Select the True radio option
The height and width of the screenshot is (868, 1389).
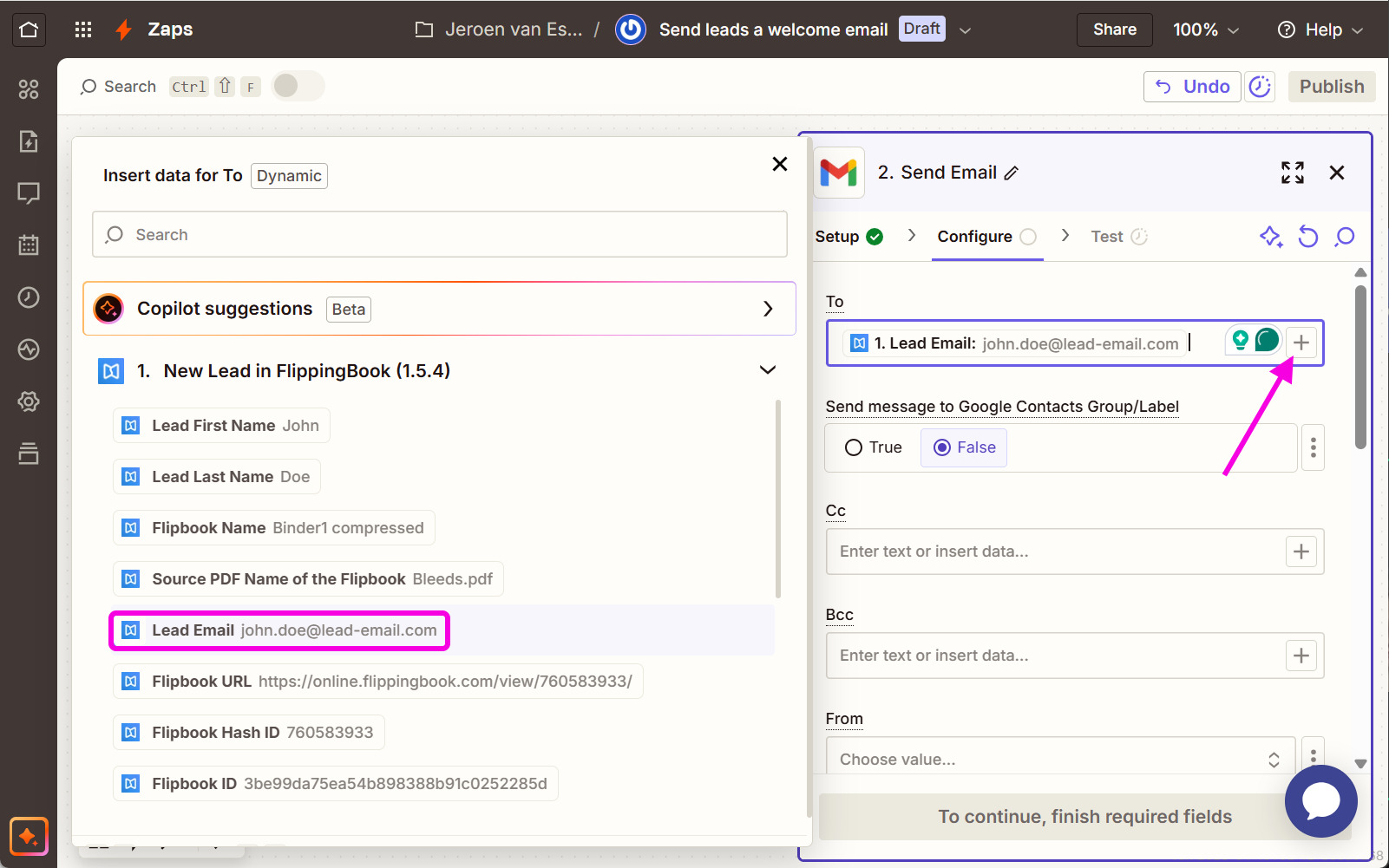point(874,447)
